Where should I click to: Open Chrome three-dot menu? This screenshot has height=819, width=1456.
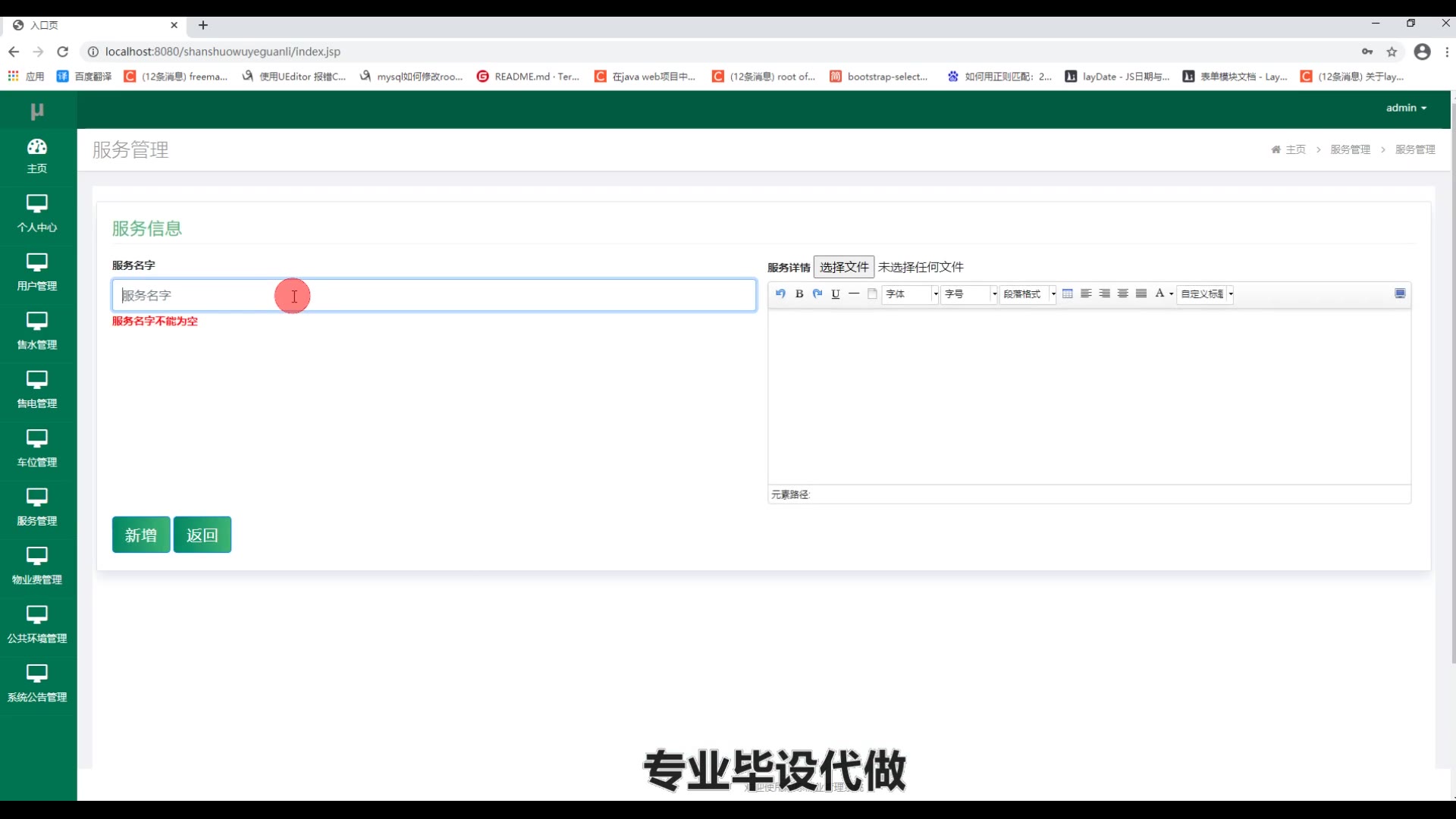click(x=1447, y=52)
